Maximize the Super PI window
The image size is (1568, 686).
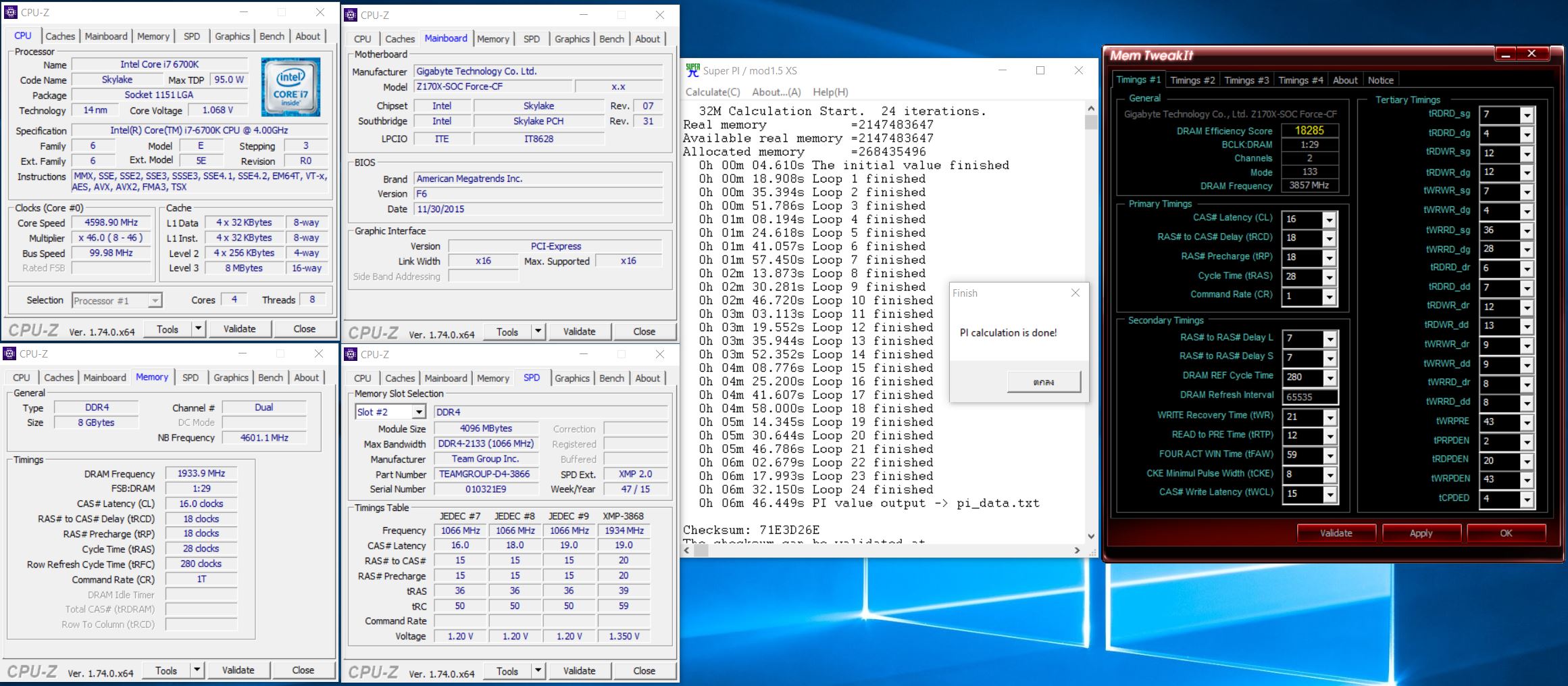click(x=1040, y=70)
